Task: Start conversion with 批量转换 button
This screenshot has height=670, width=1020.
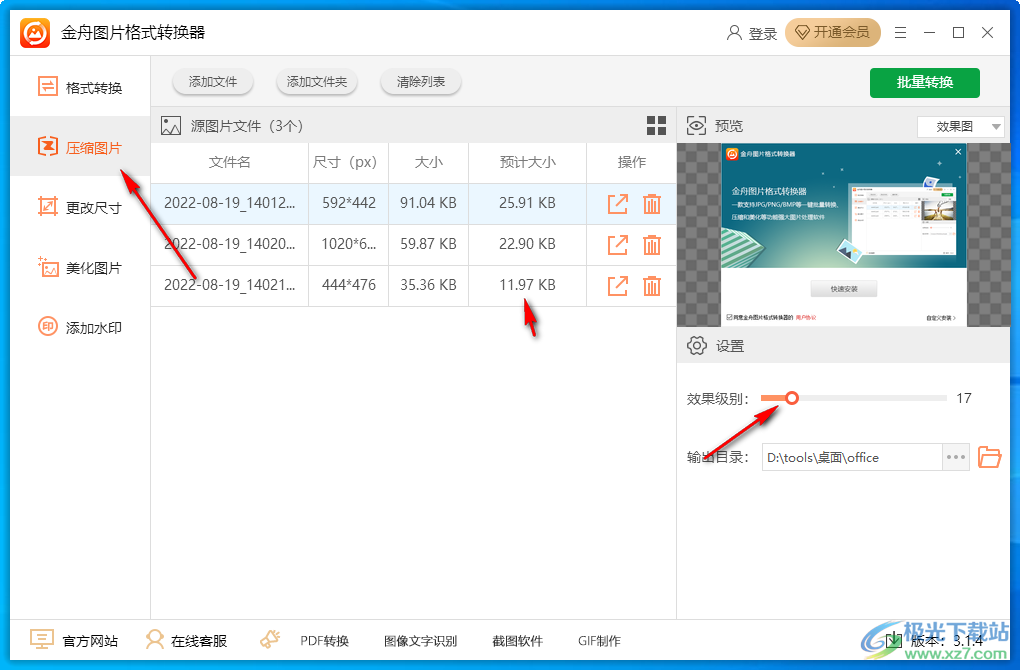Action: pos(924,83)
